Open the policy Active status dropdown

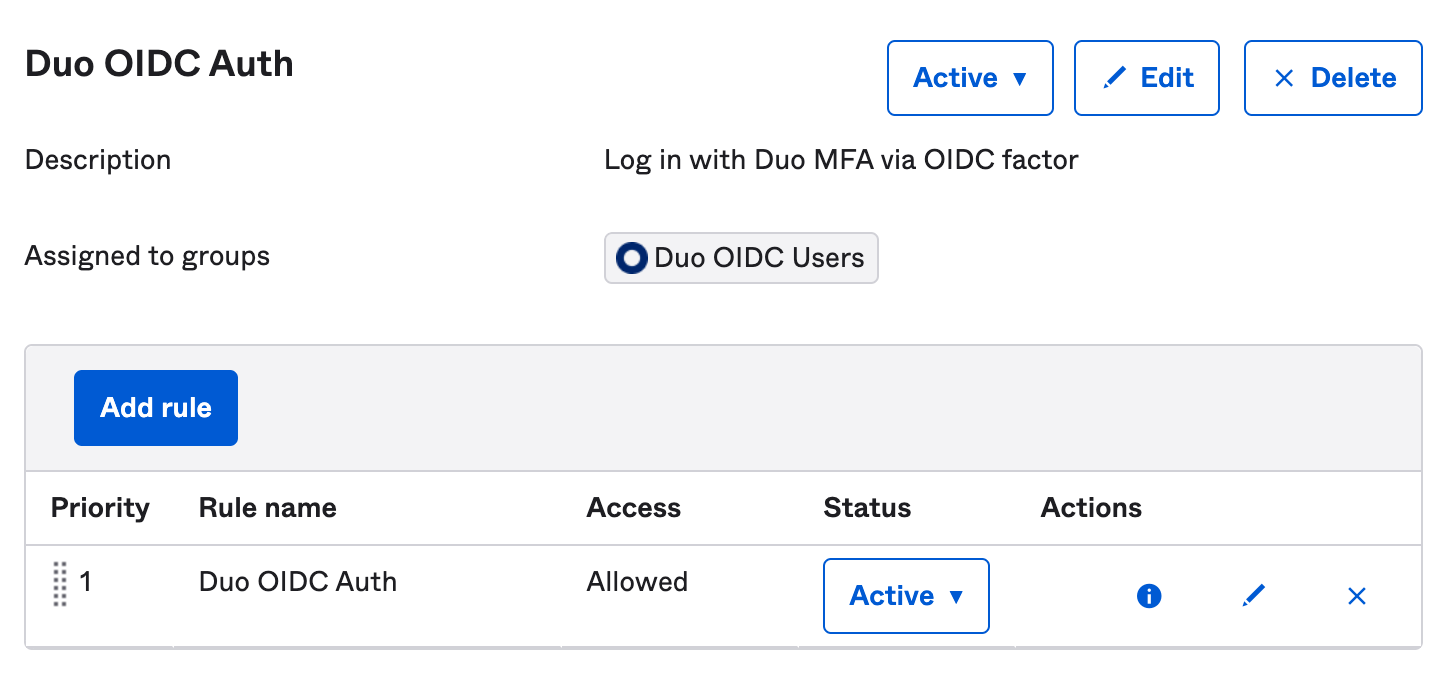click(x=970, y=77)
